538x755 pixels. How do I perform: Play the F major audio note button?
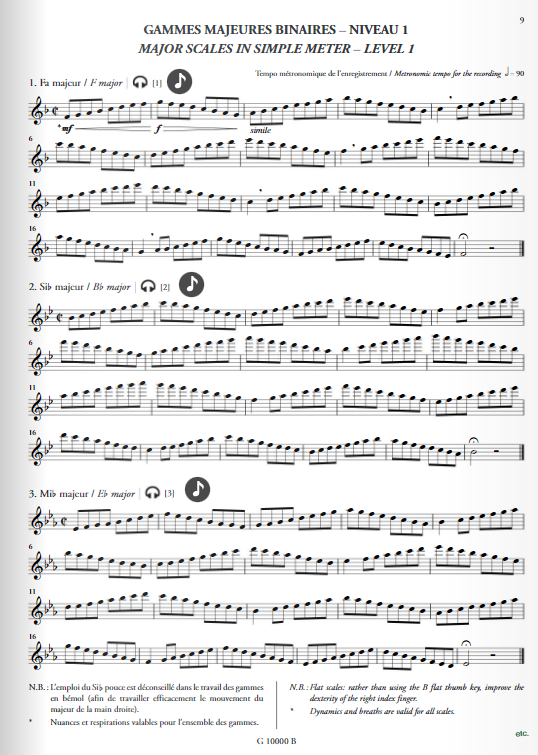(180, 81)
